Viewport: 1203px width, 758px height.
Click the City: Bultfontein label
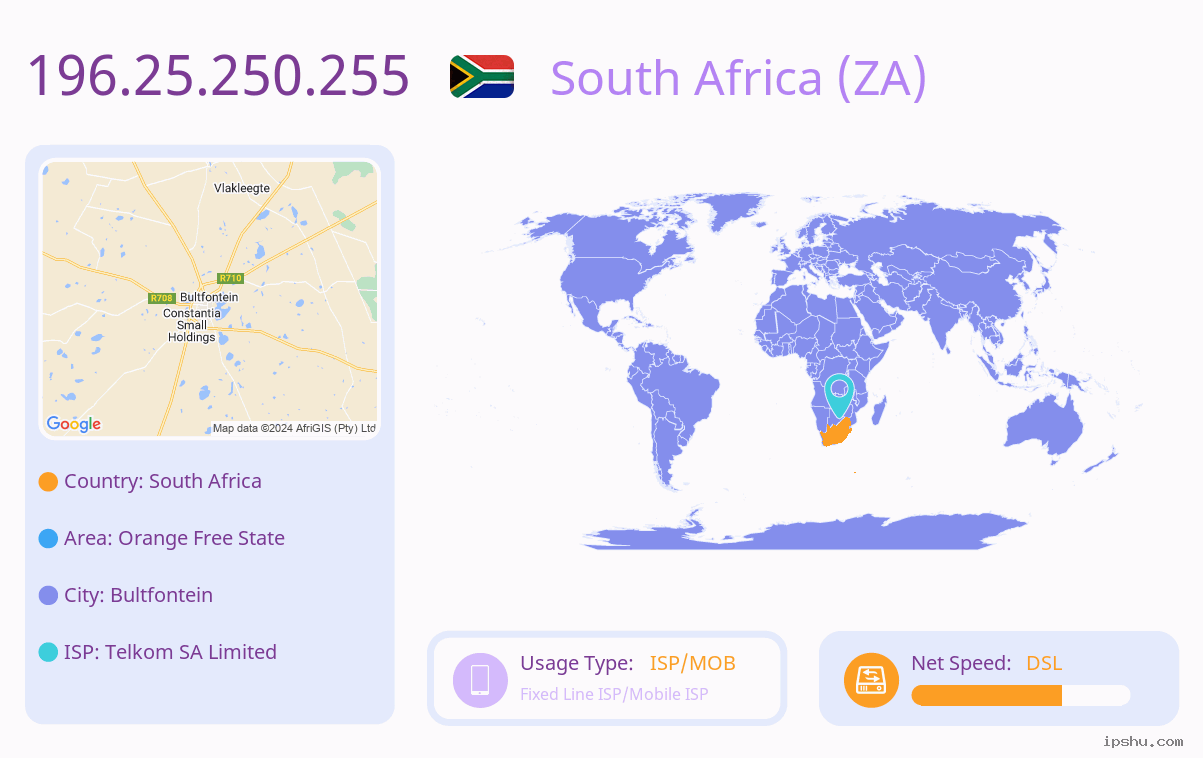(x=138, y=595)
